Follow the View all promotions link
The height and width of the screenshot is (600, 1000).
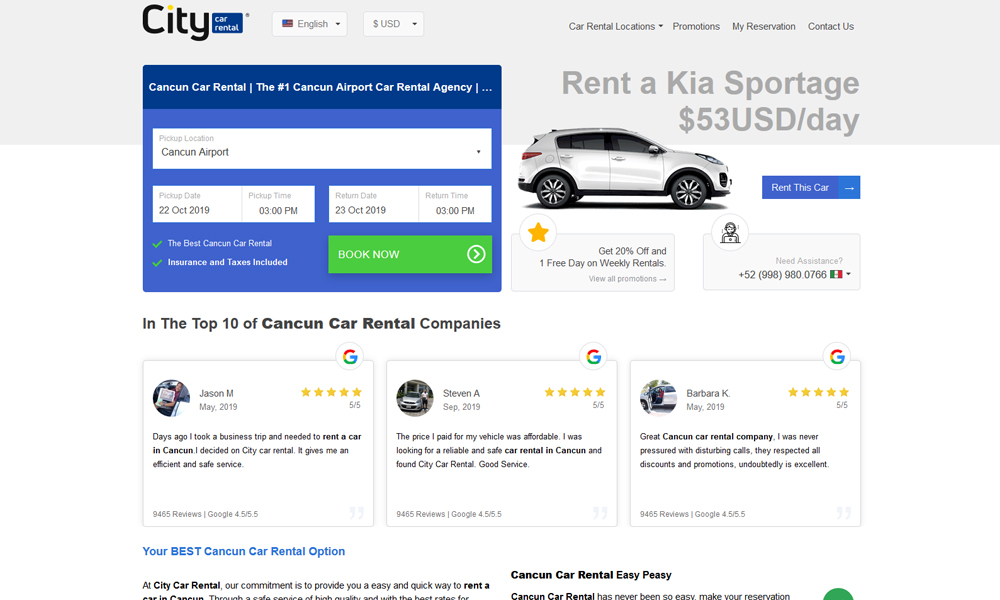tap(627, 279)
